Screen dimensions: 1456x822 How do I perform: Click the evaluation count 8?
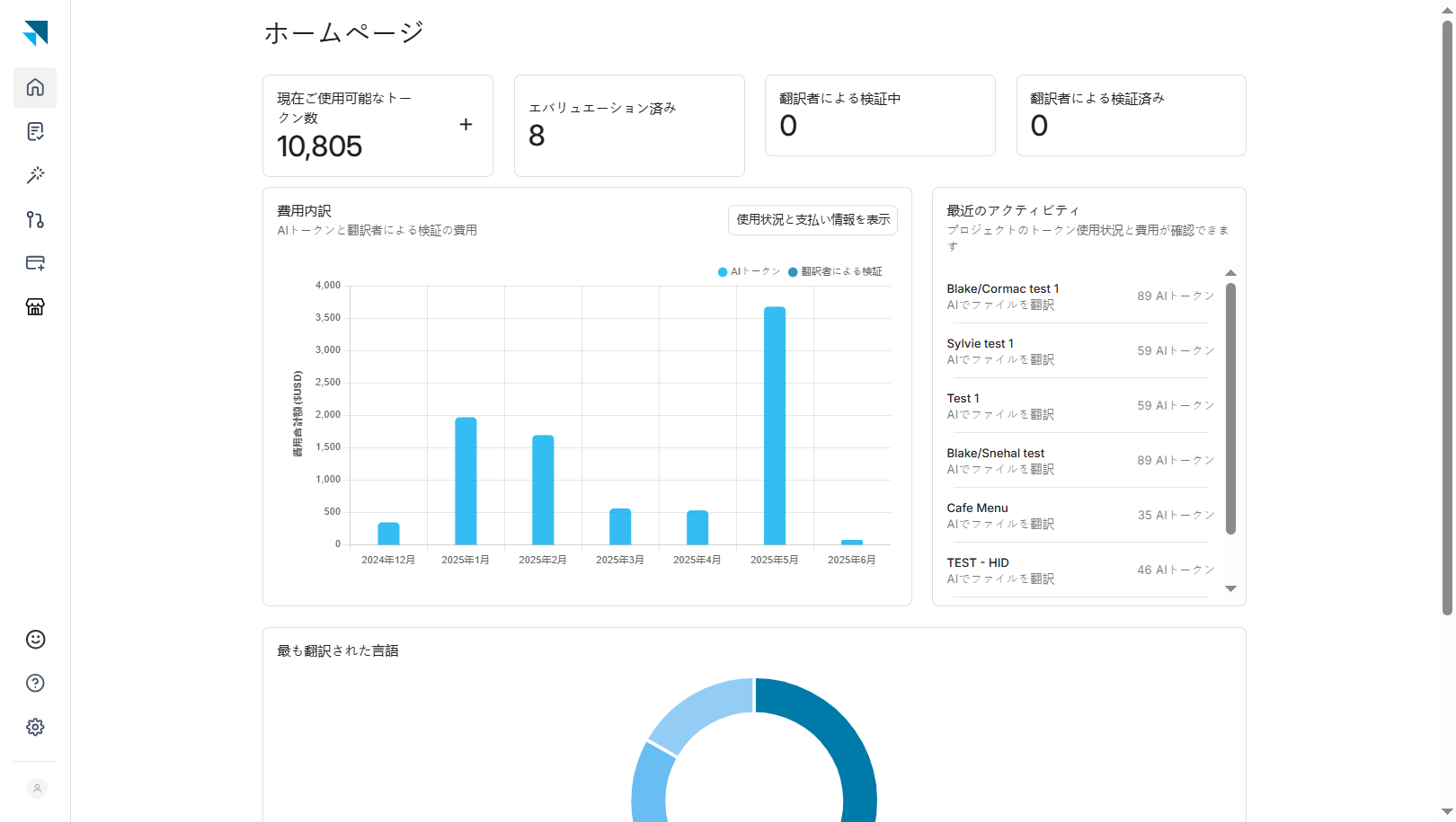[x=537, y=136]
